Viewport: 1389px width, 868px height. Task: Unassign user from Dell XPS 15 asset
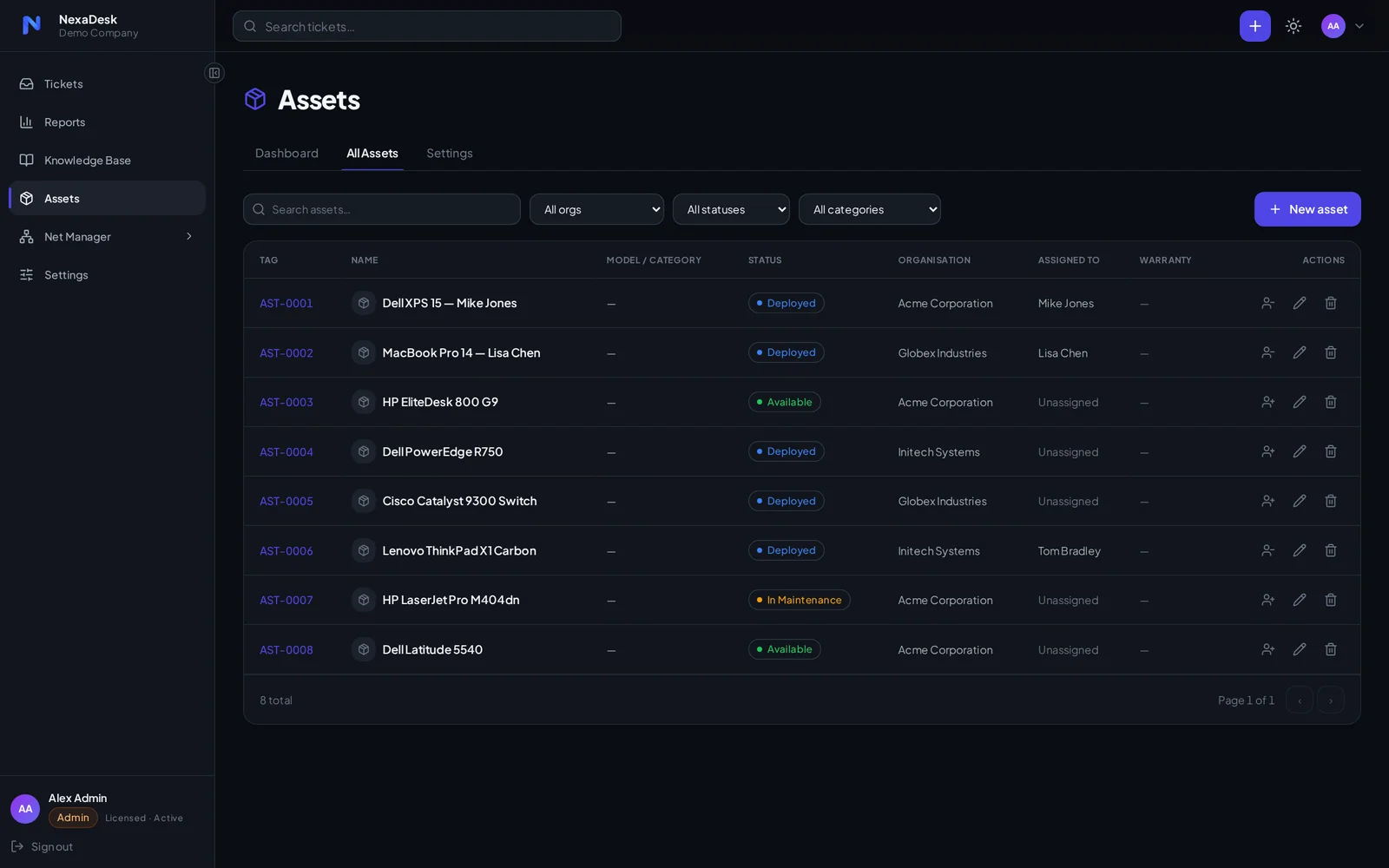pos(1268,303)
